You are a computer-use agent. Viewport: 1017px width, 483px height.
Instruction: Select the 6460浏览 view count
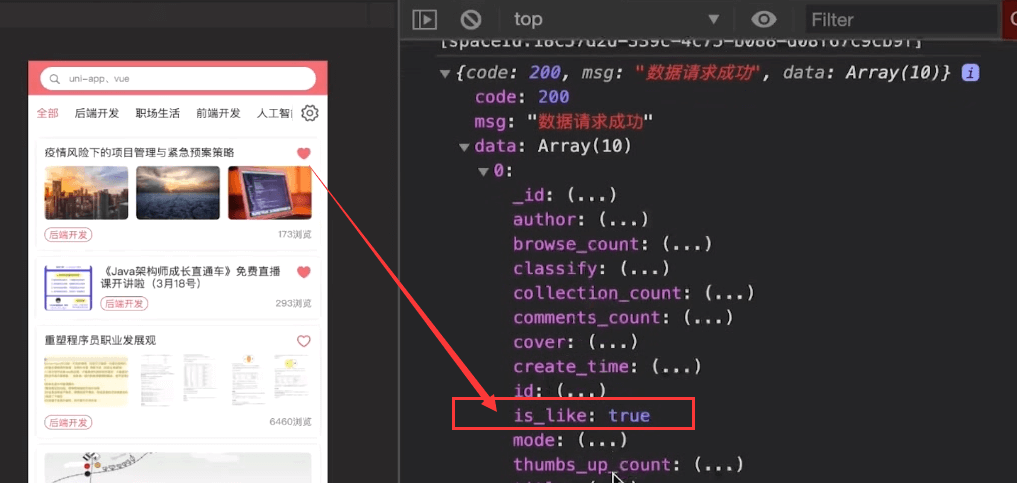pos(291,423)
